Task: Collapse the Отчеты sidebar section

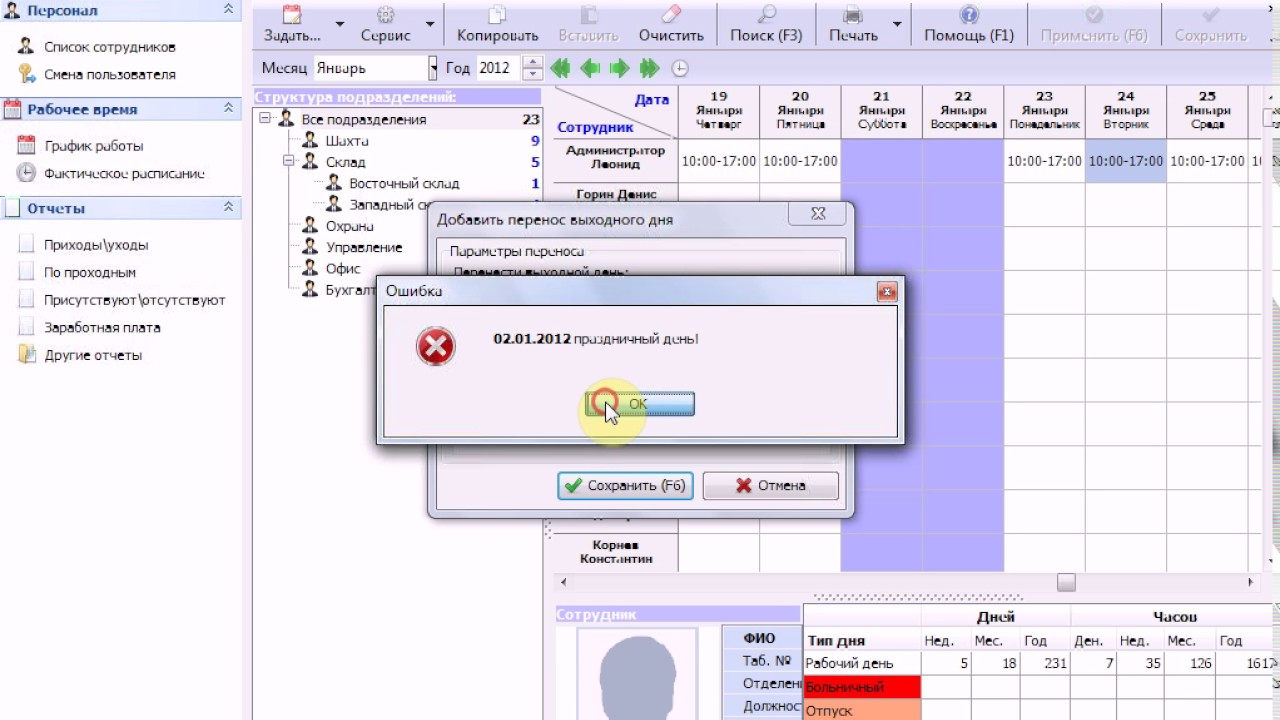Action: 228,207
